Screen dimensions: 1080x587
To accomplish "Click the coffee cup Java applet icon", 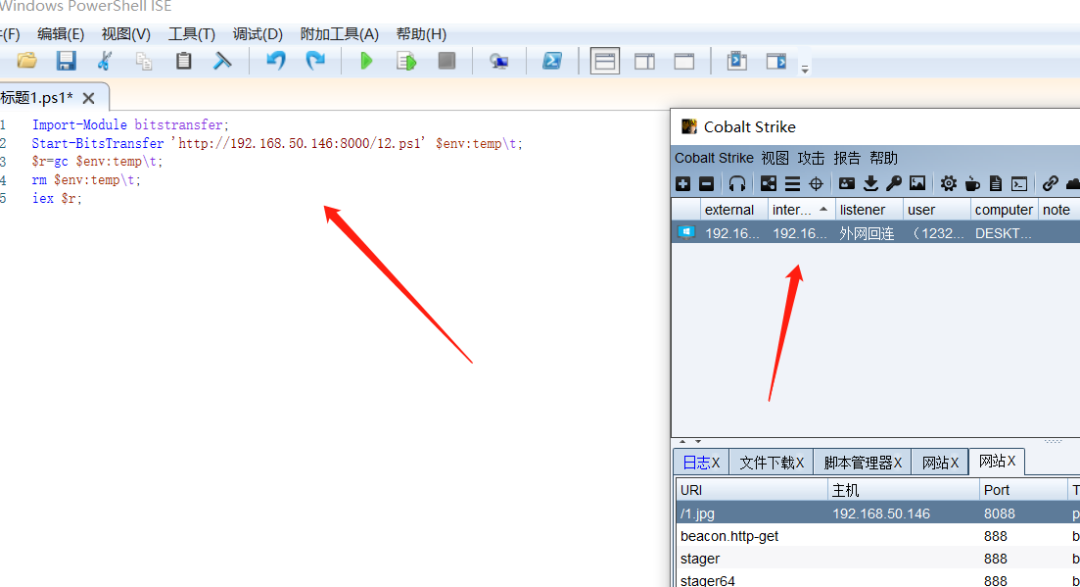I will coord(973,183).
